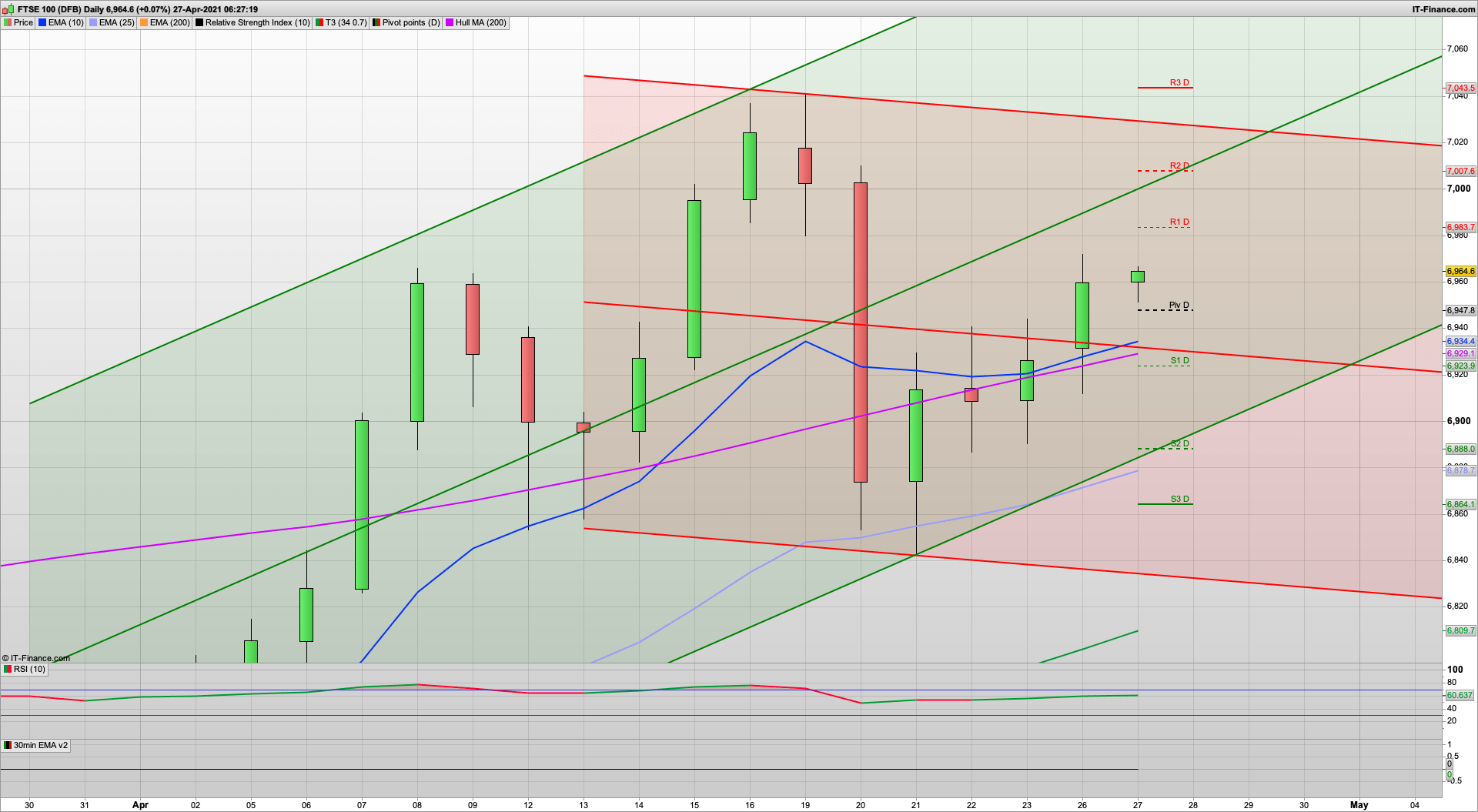The image size is (1478, 812).
Task: Click the lavender EMA (25) indicator icon
Action: click(95, 22)
